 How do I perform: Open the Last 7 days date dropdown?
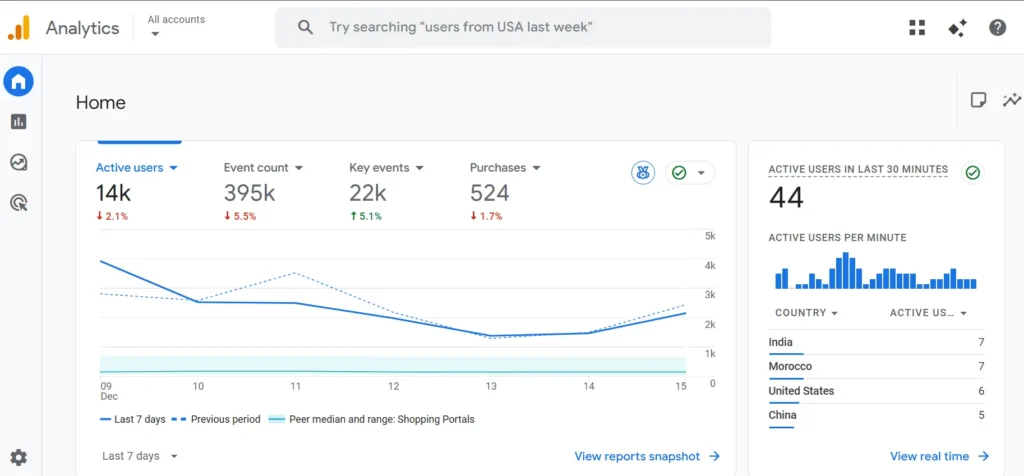pos(139,456)
